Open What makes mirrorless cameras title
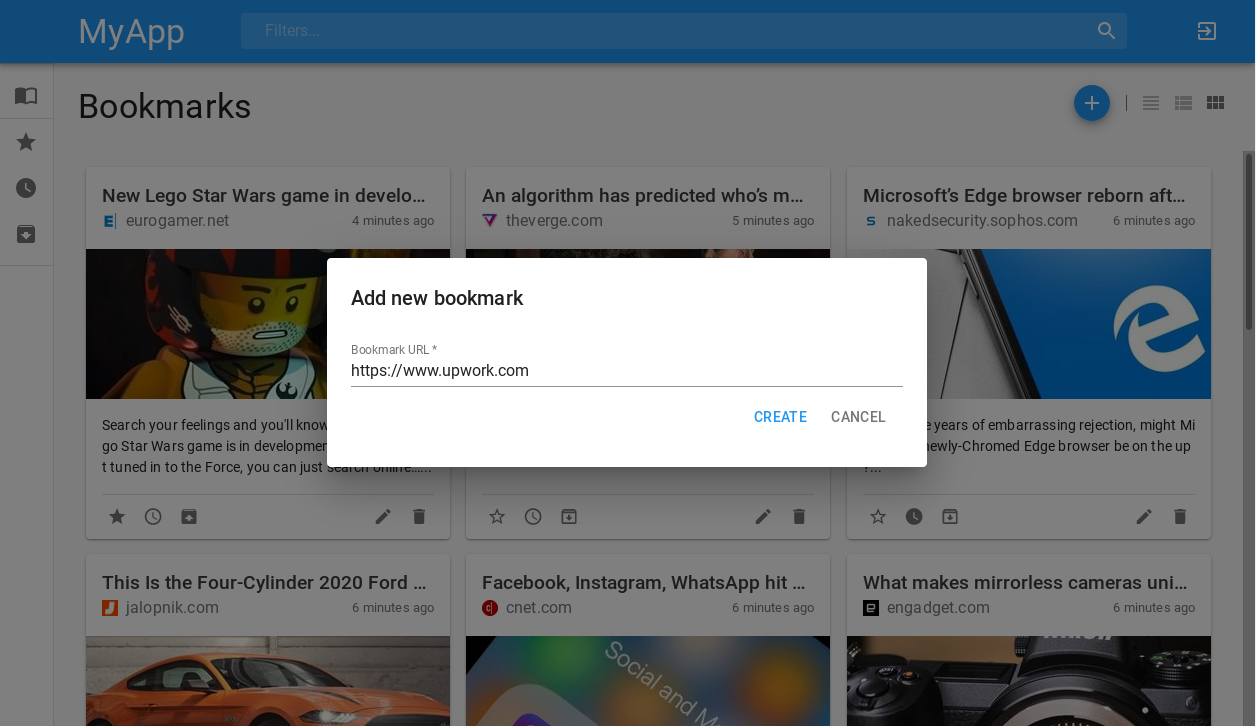The width and height of the screenshot is (1256, 726). point(1025,583)
